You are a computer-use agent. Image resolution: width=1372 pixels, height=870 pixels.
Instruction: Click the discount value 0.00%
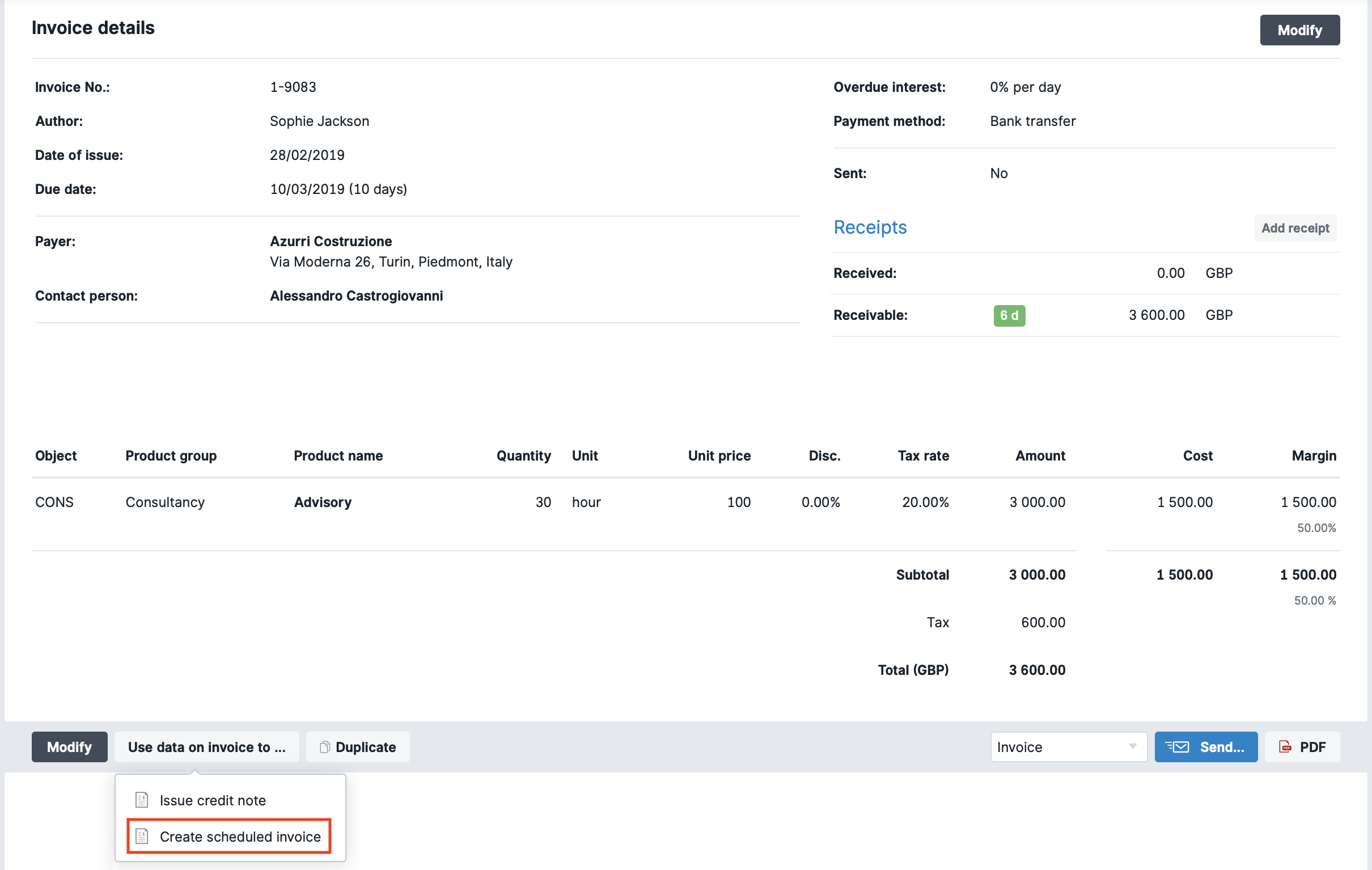point(821,502)
